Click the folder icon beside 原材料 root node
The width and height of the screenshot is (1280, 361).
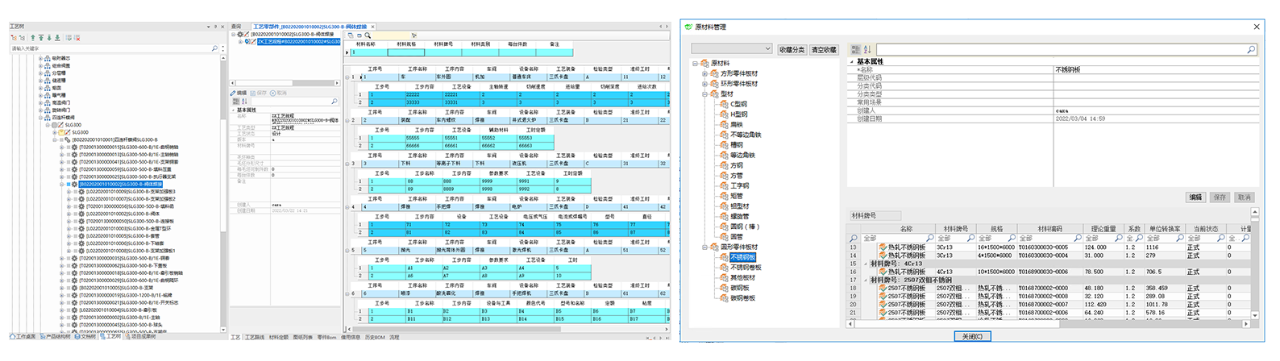pos(705,63)
